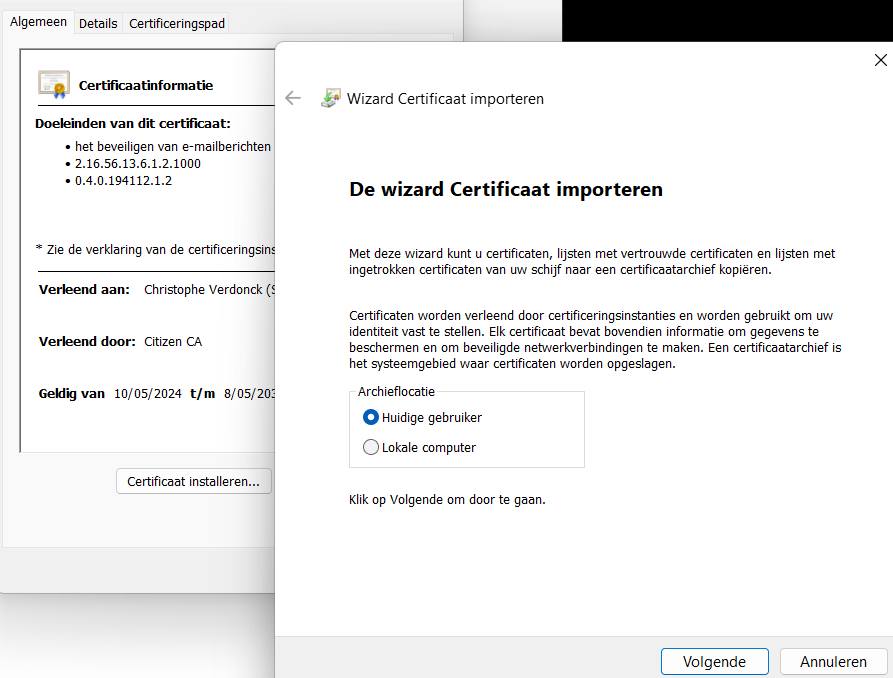This screenshot has height=678, width=893.
Task: Click the 'Doeleinden van dit certificaat:' label
Action: pos(133,124)
